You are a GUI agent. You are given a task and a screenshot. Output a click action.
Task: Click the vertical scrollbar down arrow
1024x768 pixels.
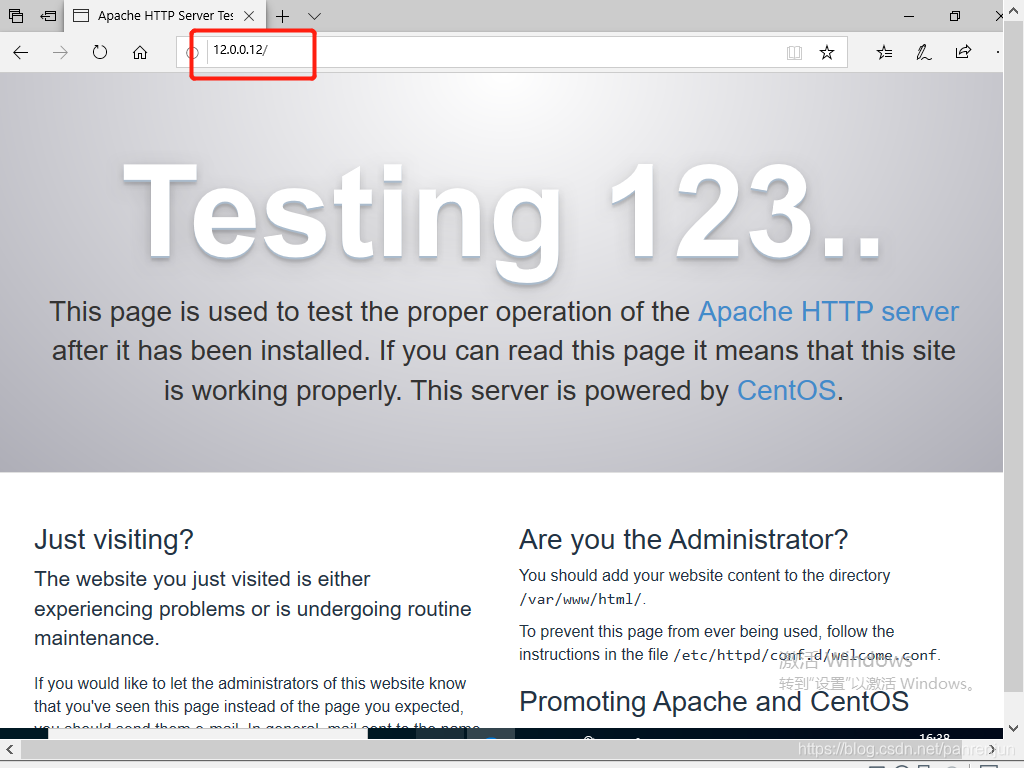click(1013, 728)
